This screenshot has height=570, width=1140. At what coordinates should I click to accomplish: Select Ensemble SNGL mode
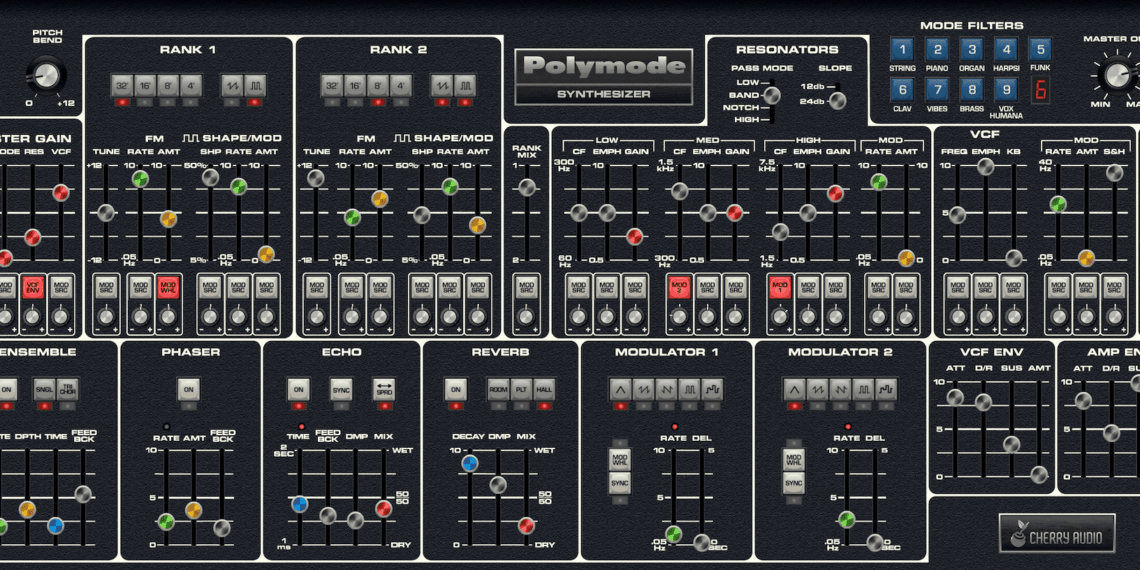coord(44,389)
